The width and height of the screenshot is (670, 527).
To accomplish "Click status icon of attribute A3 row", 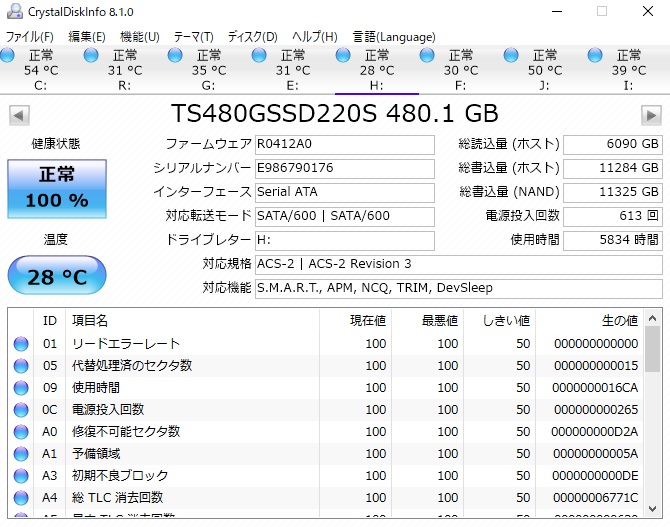I will pyautogui.click(x=21, y=476).
